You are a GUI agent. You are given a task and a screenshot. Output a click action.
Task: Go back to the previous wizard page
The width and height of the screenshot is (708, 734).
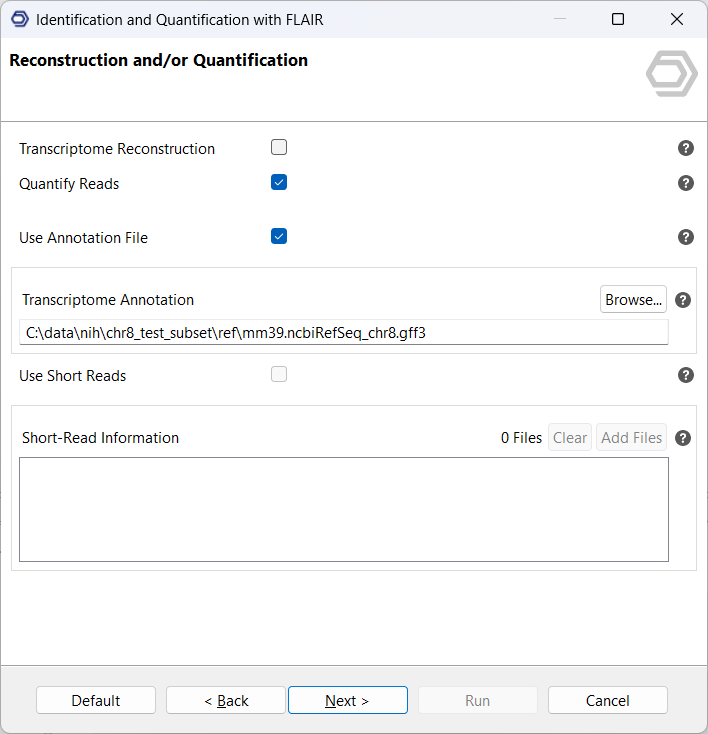click(x=226, y=700)
